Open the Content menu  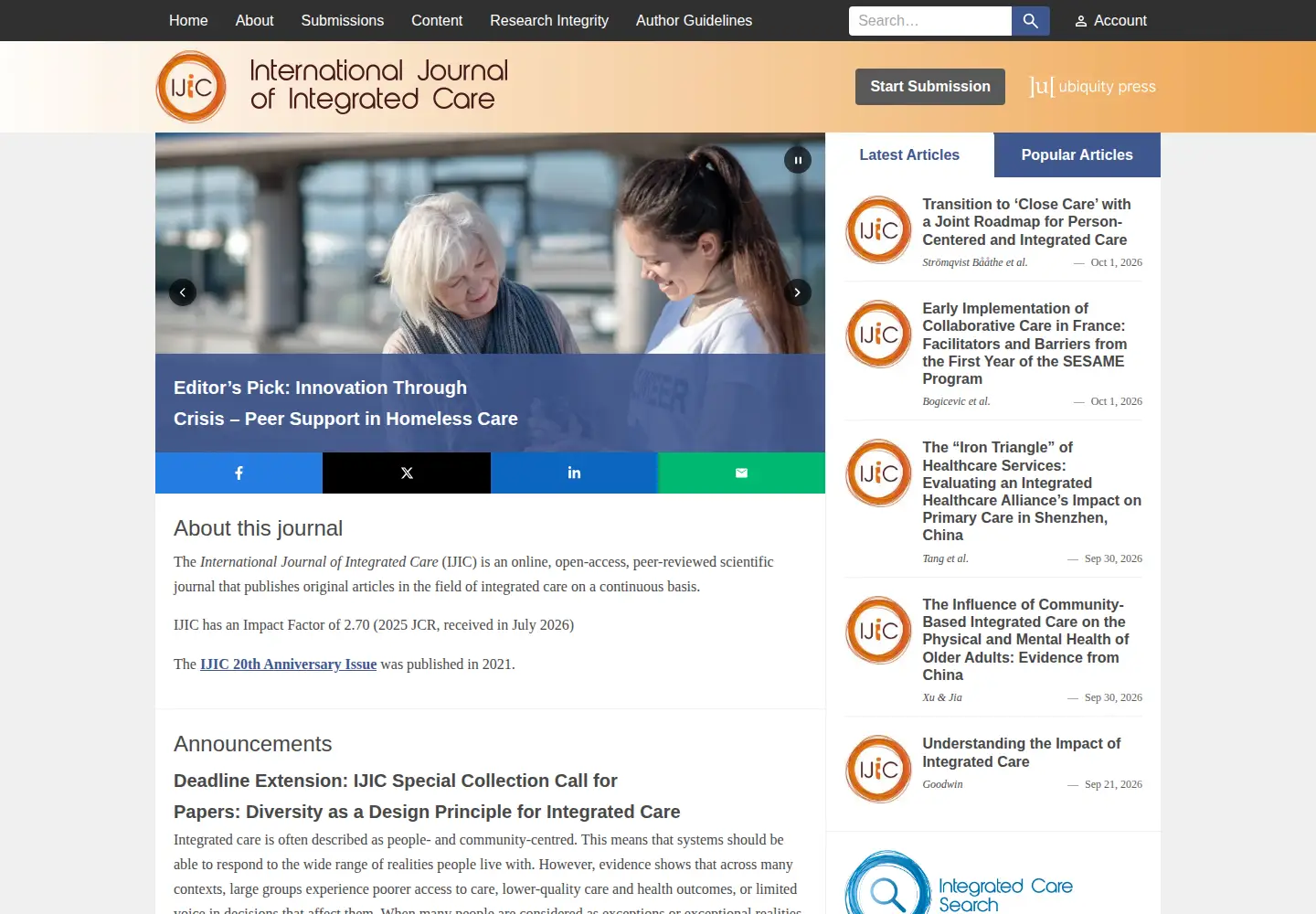click(437, 20)
